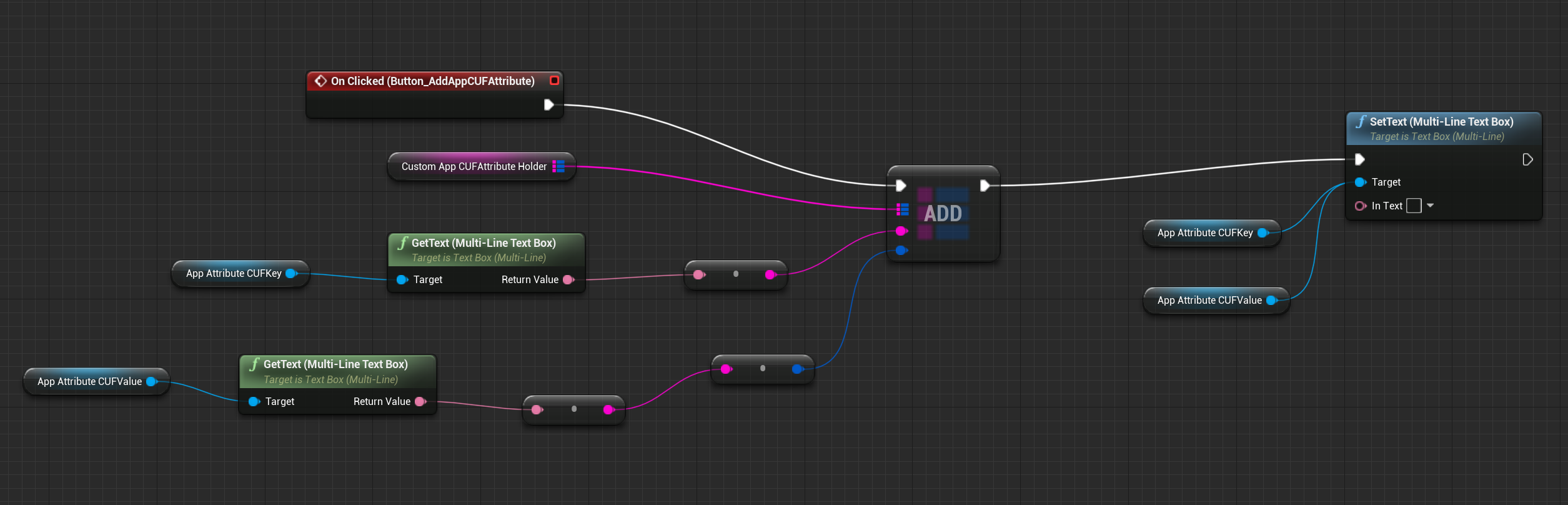Click the ADD node execution output pin
1568x505 pixels.
[985, 186]
